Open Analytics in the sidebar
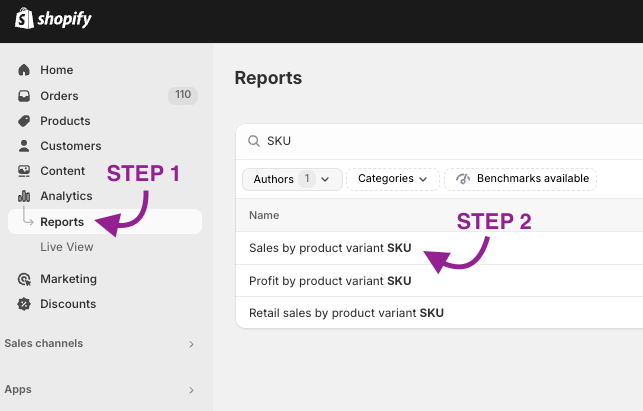643x411 pixels. (x=66, y=196)
